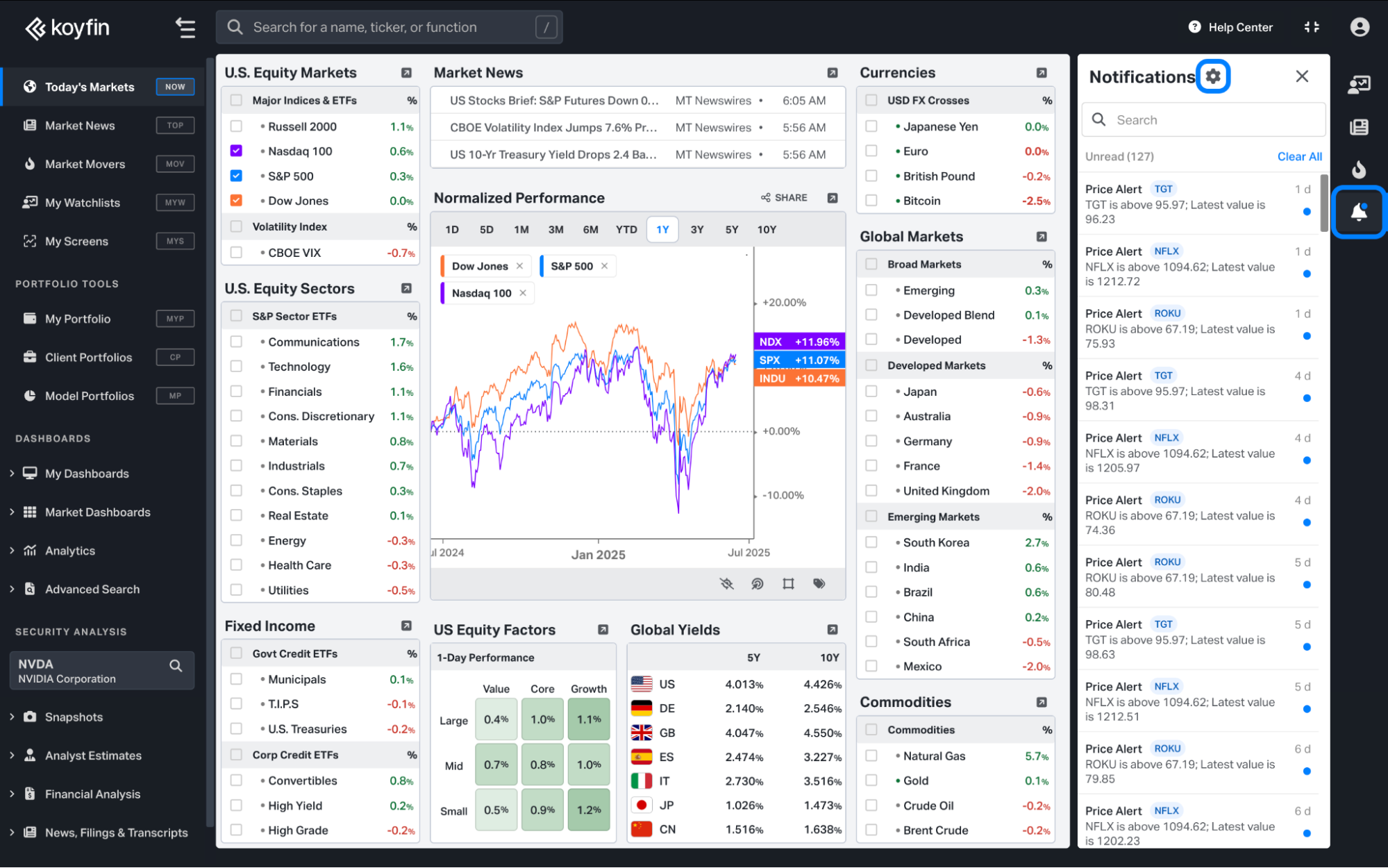Open the TGT 96.23 price alert notification
The image size is (1388, 868).
click(x=1198, y=204)
